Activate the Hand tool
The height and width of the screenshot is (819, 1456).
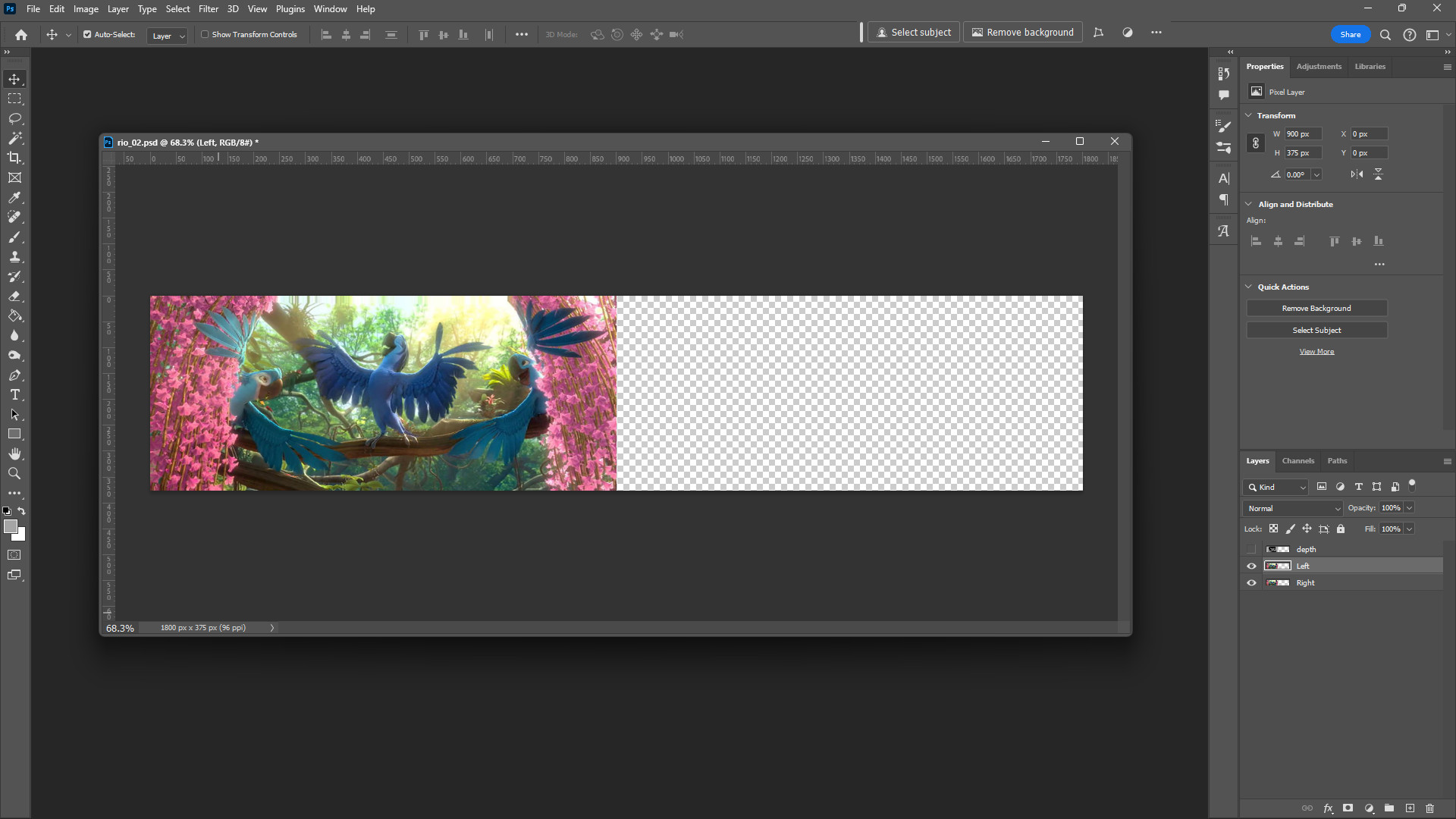pos(14,453)
